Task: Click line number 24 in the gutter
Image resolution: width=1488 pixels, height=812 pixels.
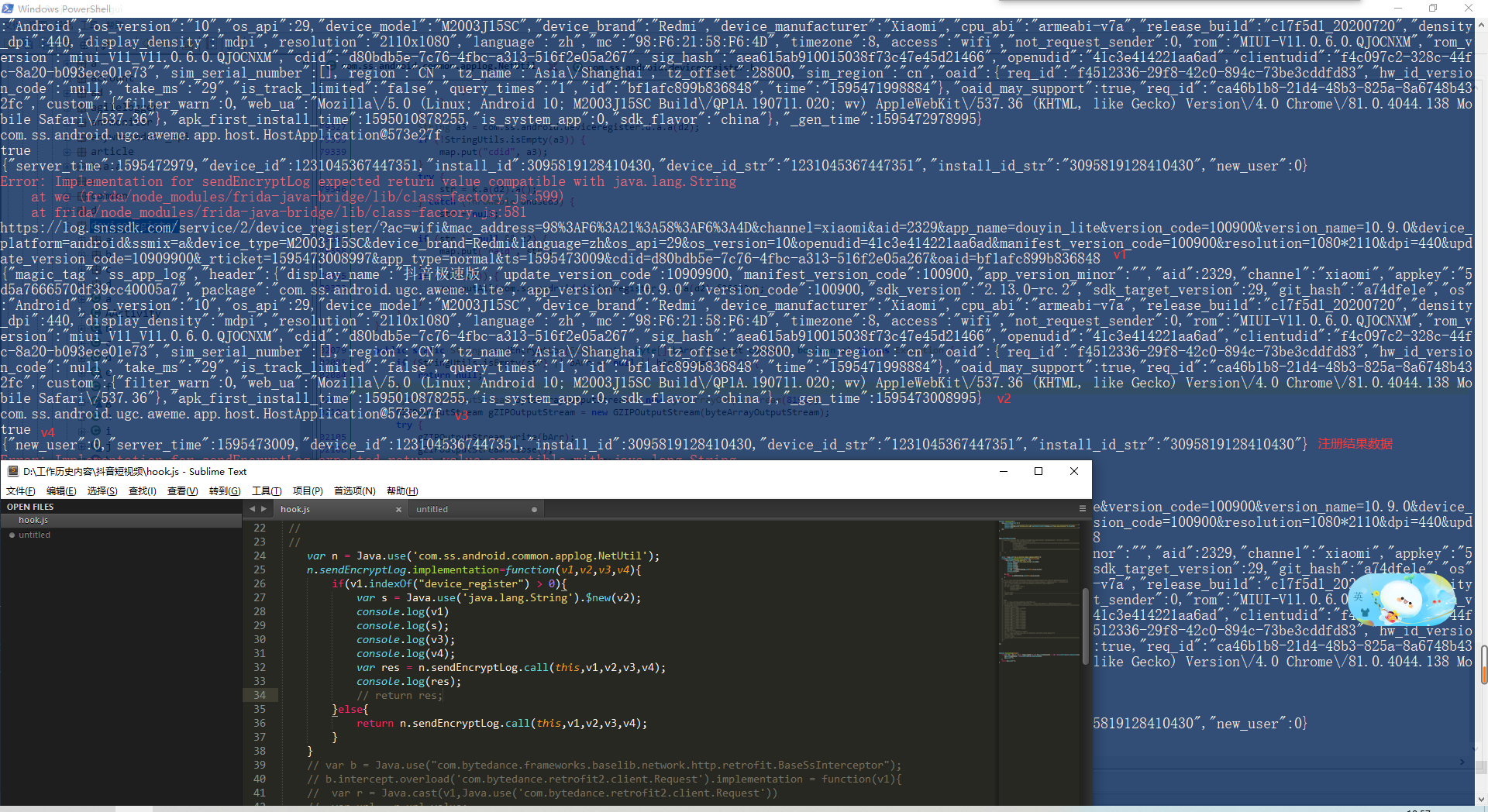Action: 260,556
